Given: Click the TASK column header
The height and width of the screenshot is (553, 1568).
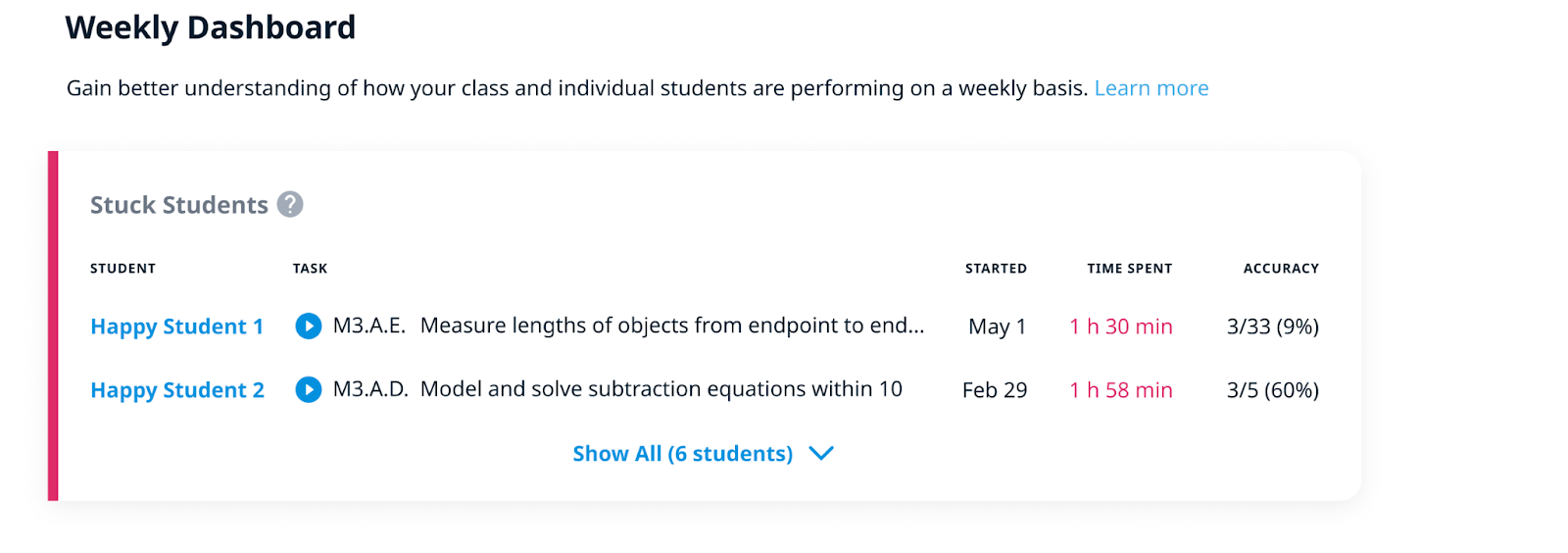Looking at the screenshot, I should (x=310, y=269).
